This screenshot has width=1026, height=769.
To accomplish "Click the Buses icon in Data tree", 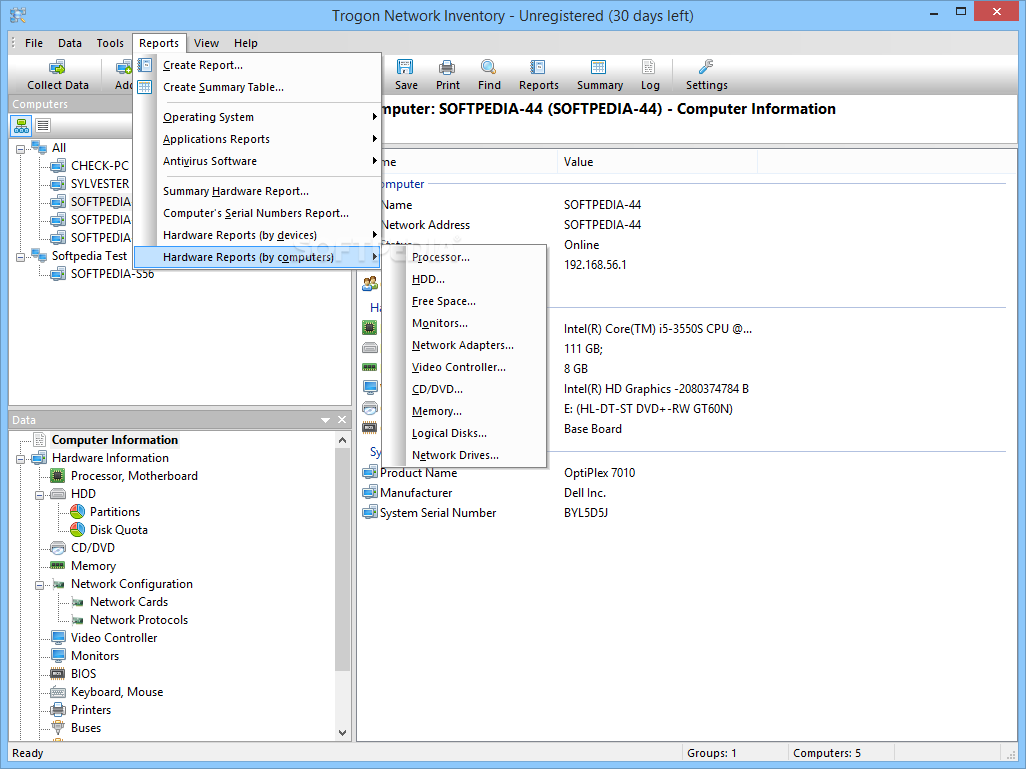I will point(58,728).
